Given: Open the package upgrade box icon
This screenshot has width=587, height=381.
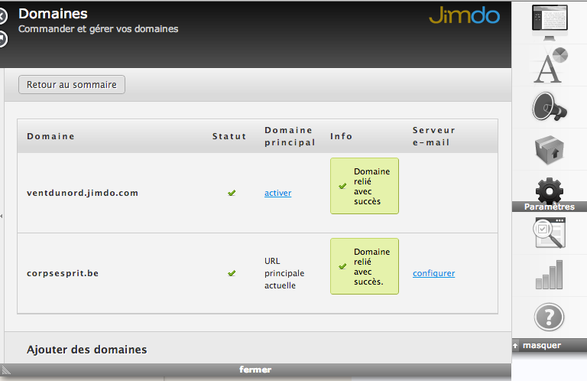Looking at the screenshot, I should (549, 150).
